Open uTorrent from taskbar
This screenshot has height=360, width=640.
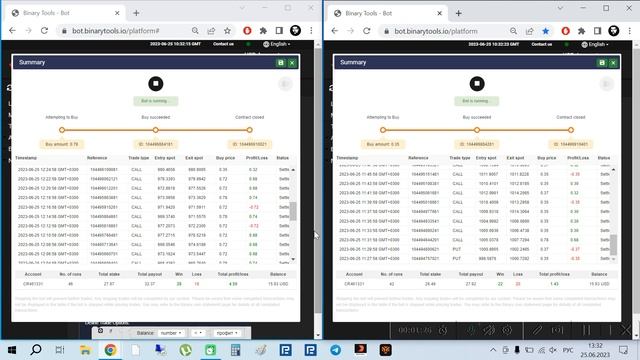[185, 350]
